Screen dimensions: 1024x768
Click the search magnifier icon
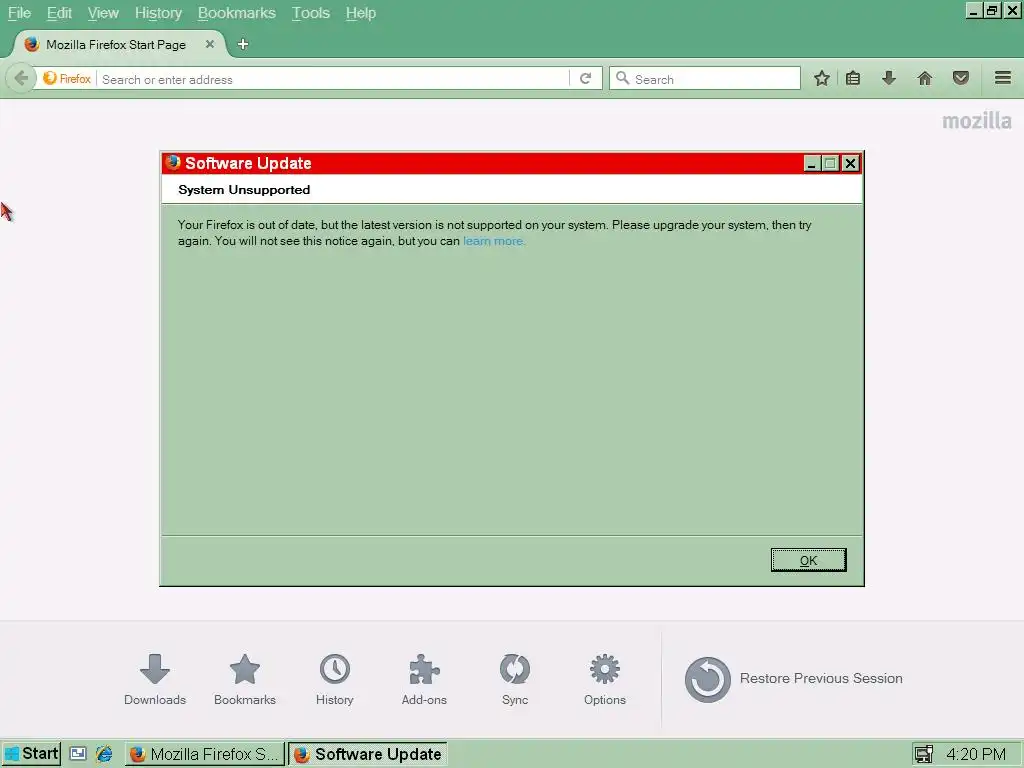(622, 78)
